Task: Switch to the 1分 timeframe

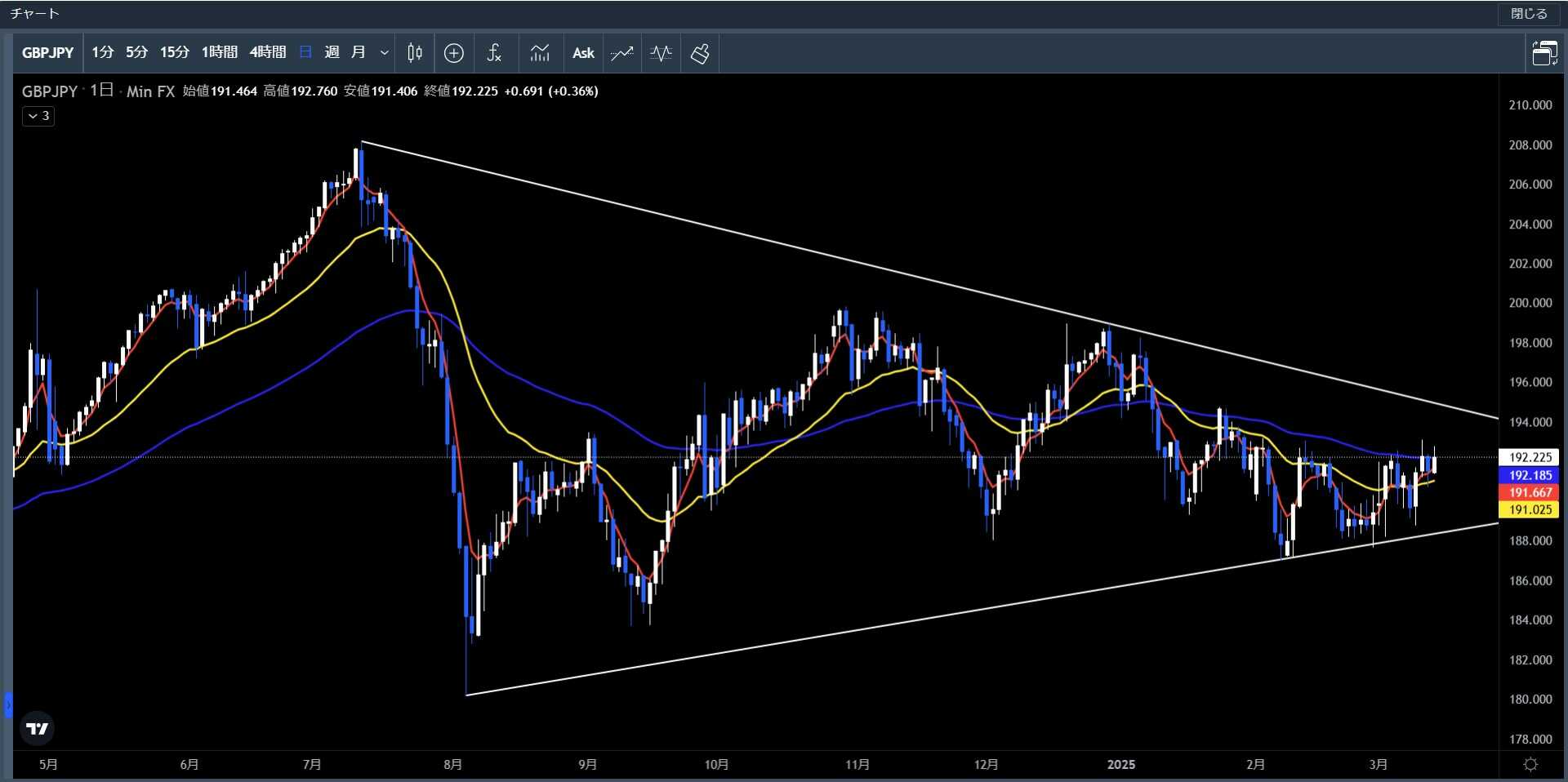Action: pos(102,53)
